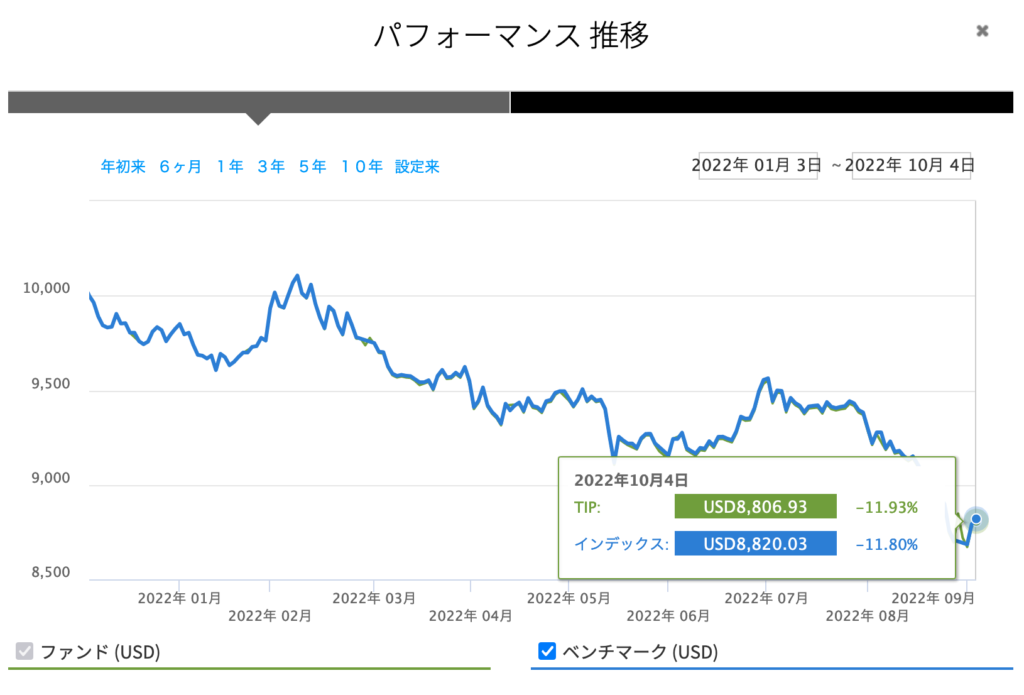
Task: Click the 2022年 05月 x-axis label
Action: click(568, 598)
